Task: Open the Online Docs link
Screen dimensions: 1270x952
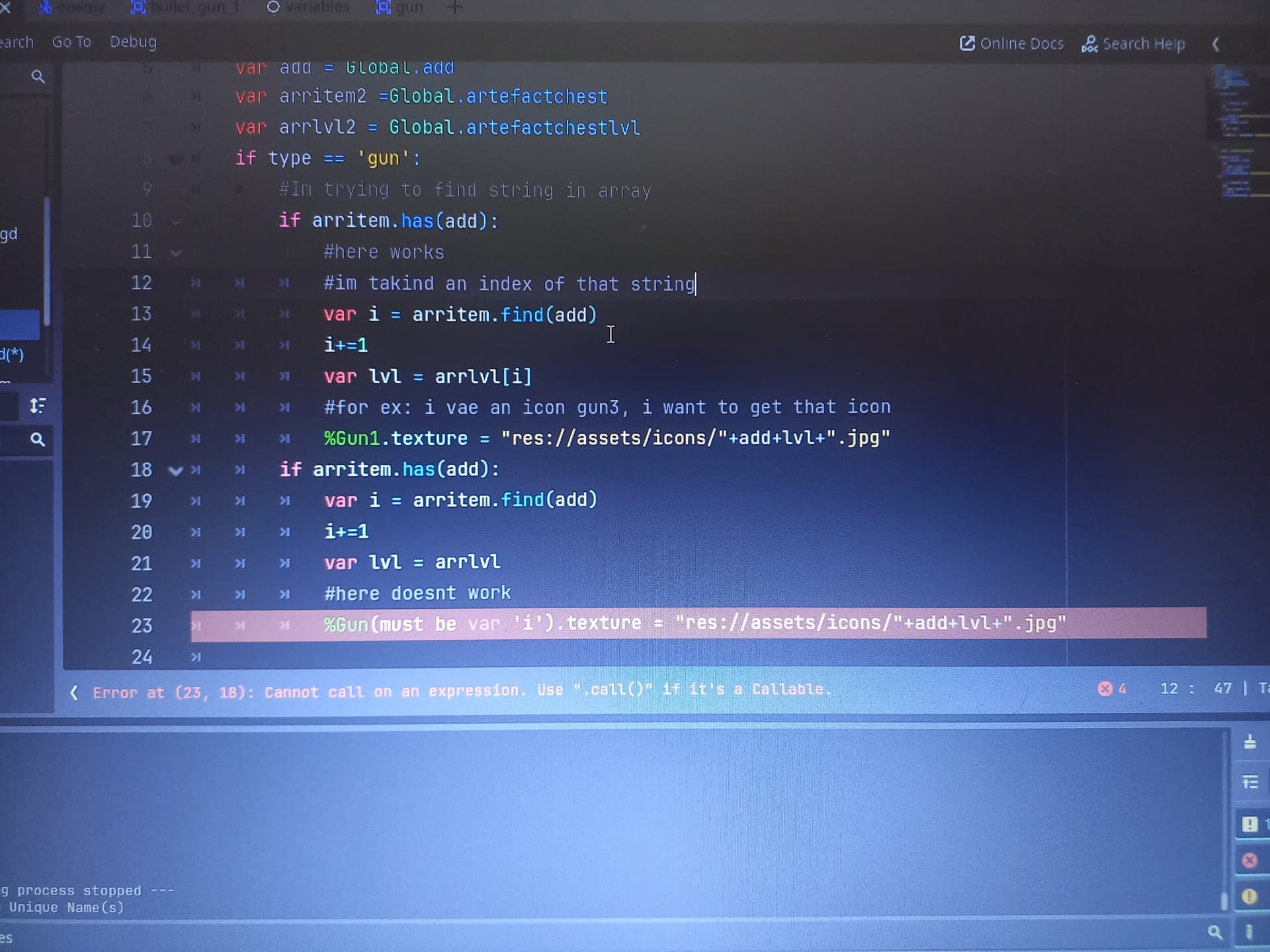Action: click(1011, 44)
